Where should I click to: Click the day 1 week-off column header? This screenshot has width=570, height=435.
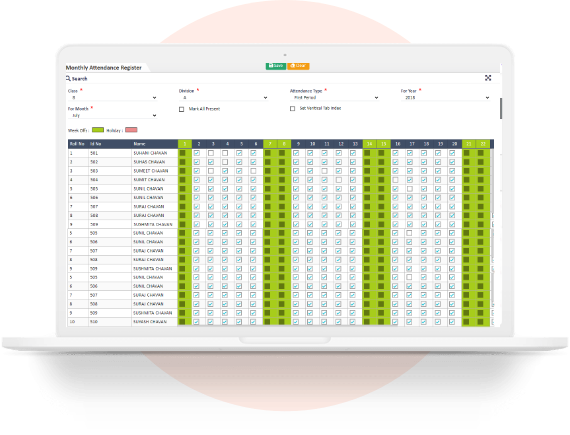coord(185,144)
